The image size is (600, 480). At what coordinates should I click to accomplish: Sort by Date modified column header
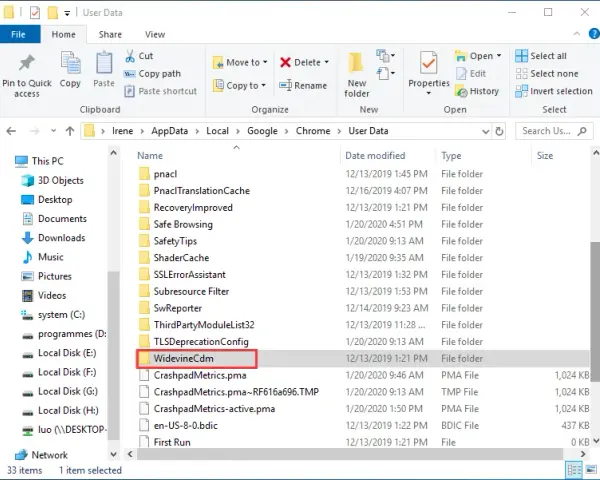(375, 156)
